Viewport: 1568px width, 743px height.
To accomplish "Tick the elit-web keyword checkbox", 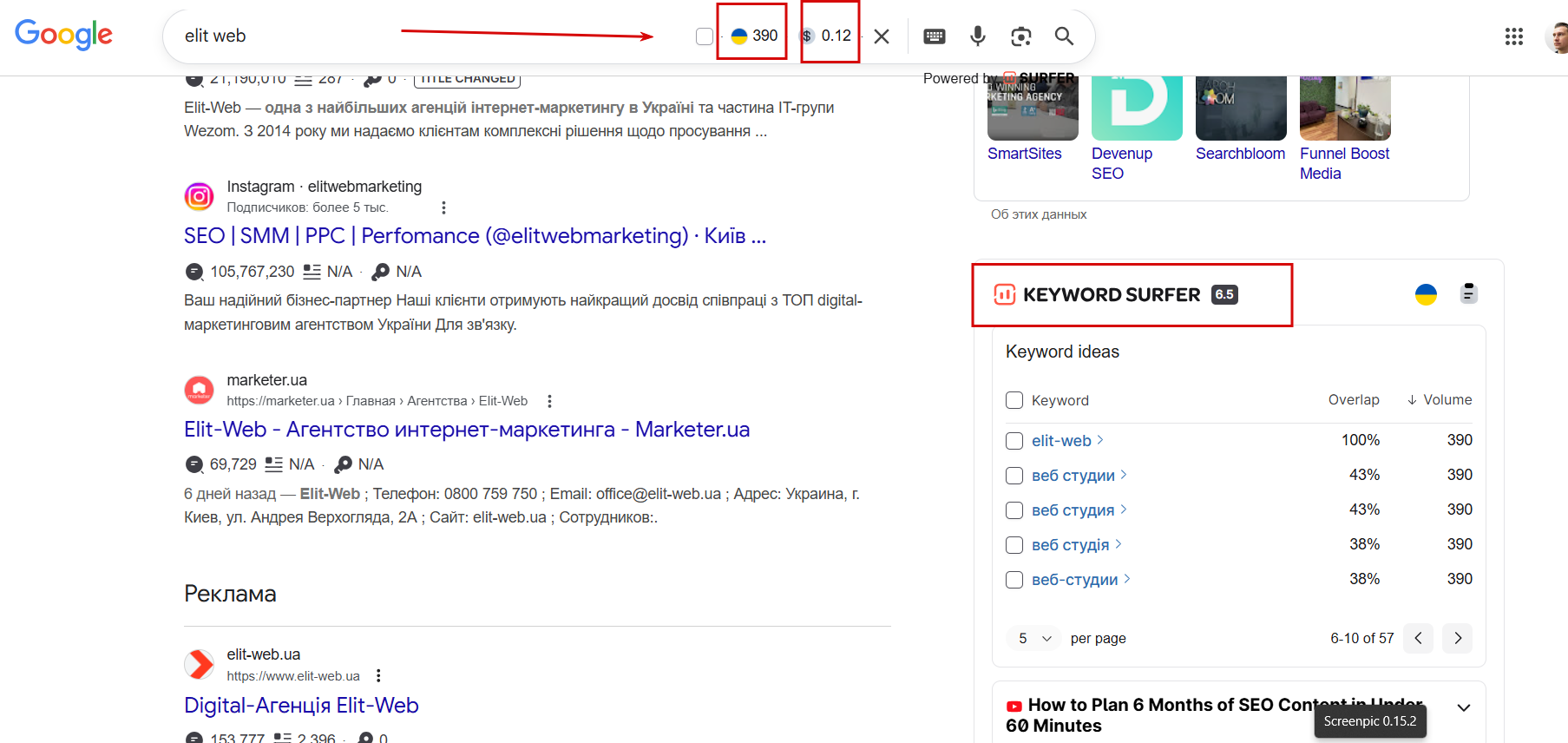I will click(1014, 441).
